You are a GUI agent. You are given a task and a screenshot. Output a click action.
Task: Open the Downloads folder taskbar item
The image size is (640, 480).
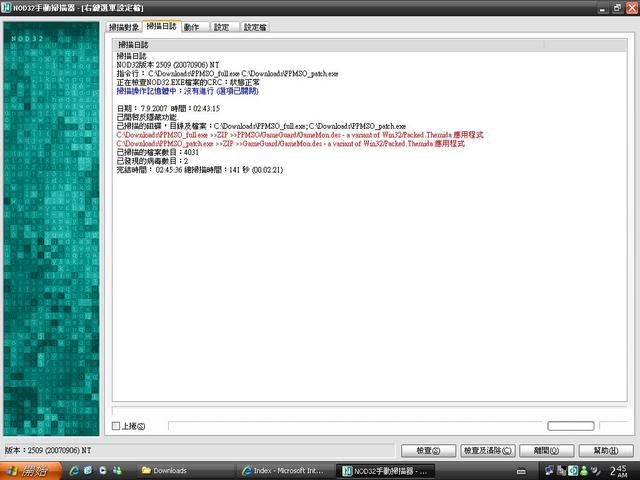click(x=185, y=470)
